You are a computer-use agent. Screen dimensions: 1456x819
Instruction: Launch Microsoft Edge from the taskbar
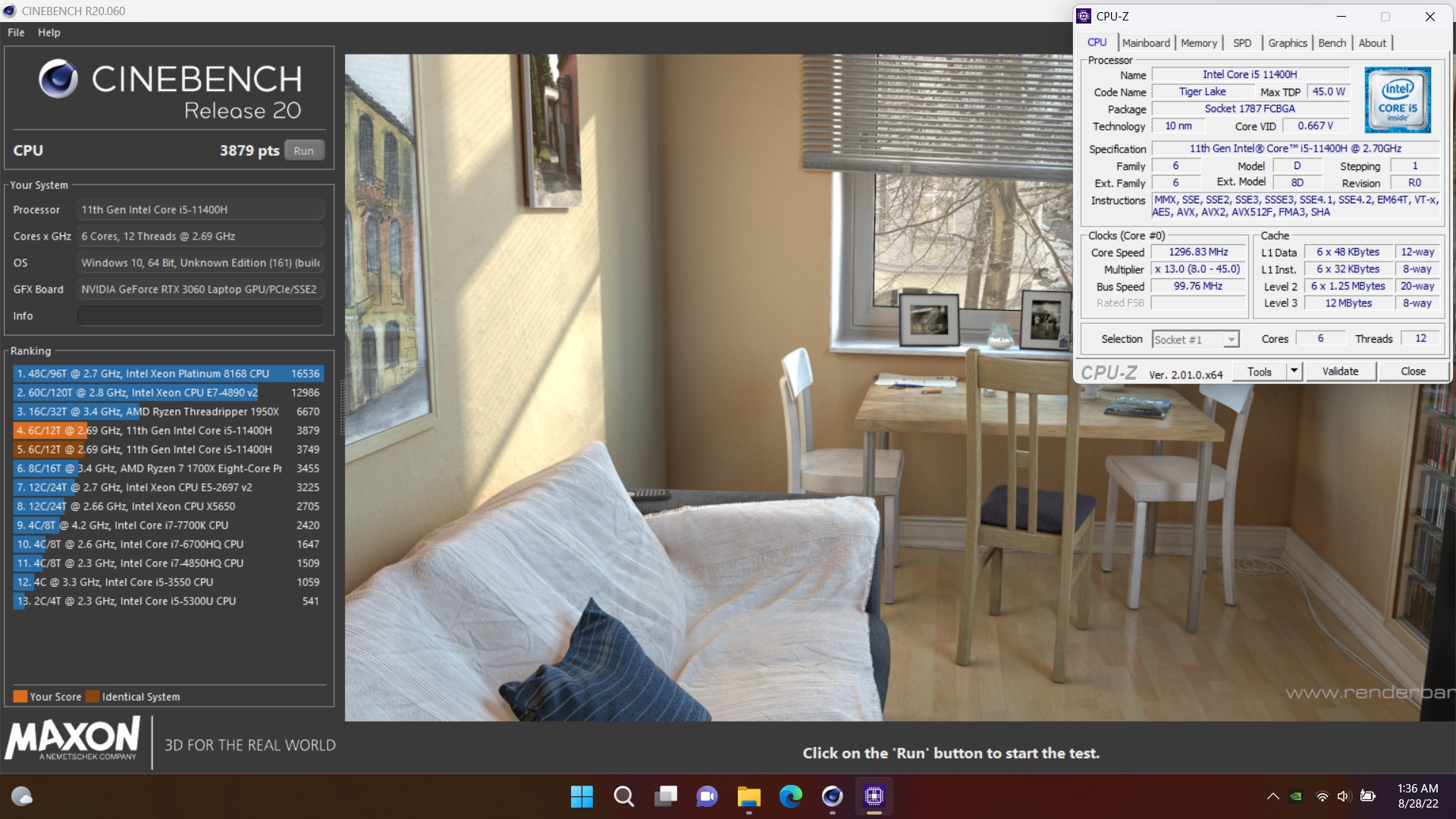click(x=790, y=796)
